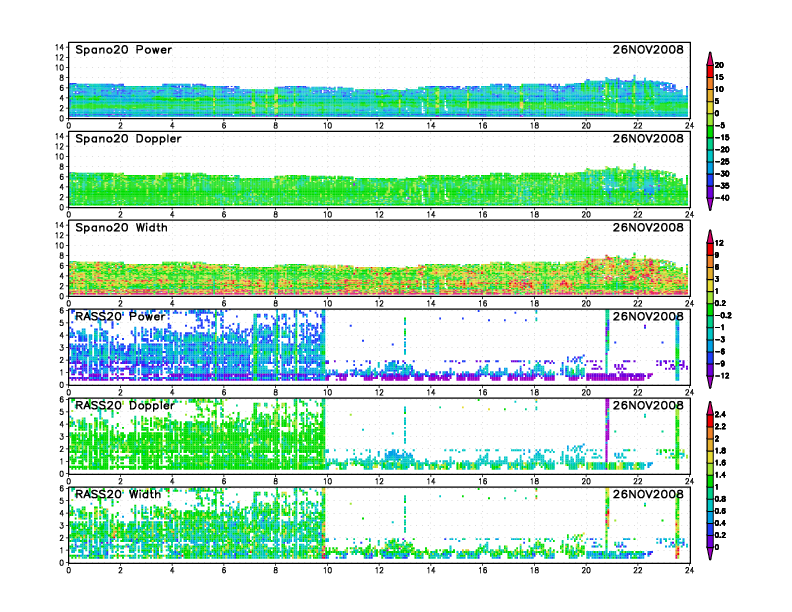Select the 26NOV2008 date in Spano20 Doppler panel
The image size is (792, 612).
pos(648,139)
